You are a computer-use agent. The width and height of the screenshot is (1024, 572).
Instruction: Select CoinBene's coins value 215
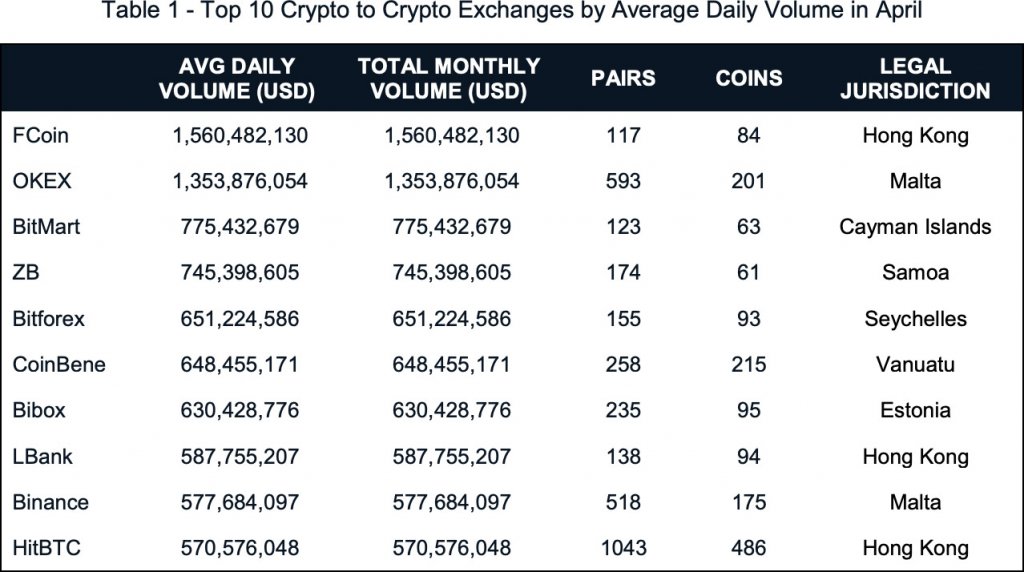point(749,365)
